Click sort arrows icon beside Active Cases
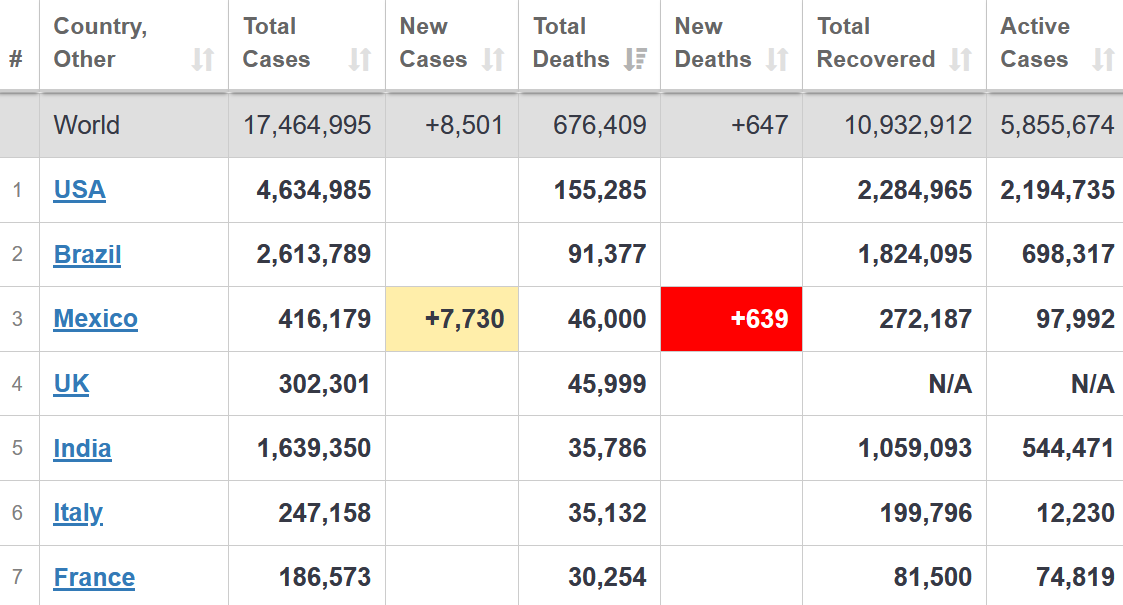This screenshot has height=605, width=1123. [1103, 60]
